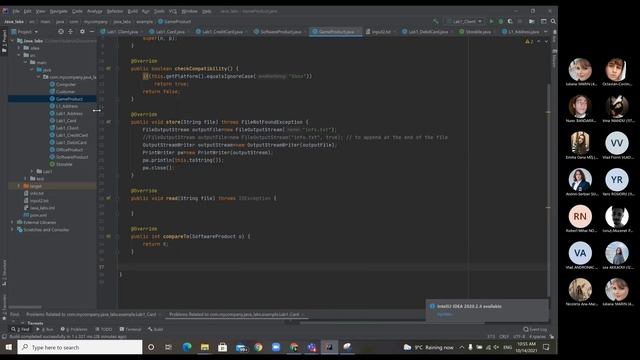
Task: Select SoftwareProduct class in project tree
Action: tap(69, 157)
